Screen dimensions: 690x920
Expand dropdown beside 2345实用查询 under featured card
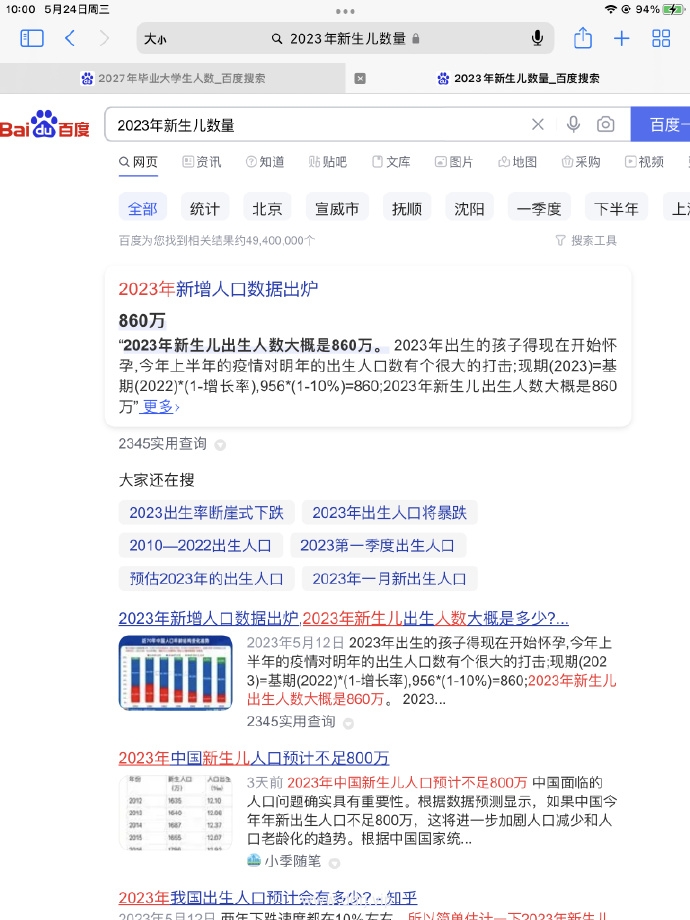(x=220, y=445)
